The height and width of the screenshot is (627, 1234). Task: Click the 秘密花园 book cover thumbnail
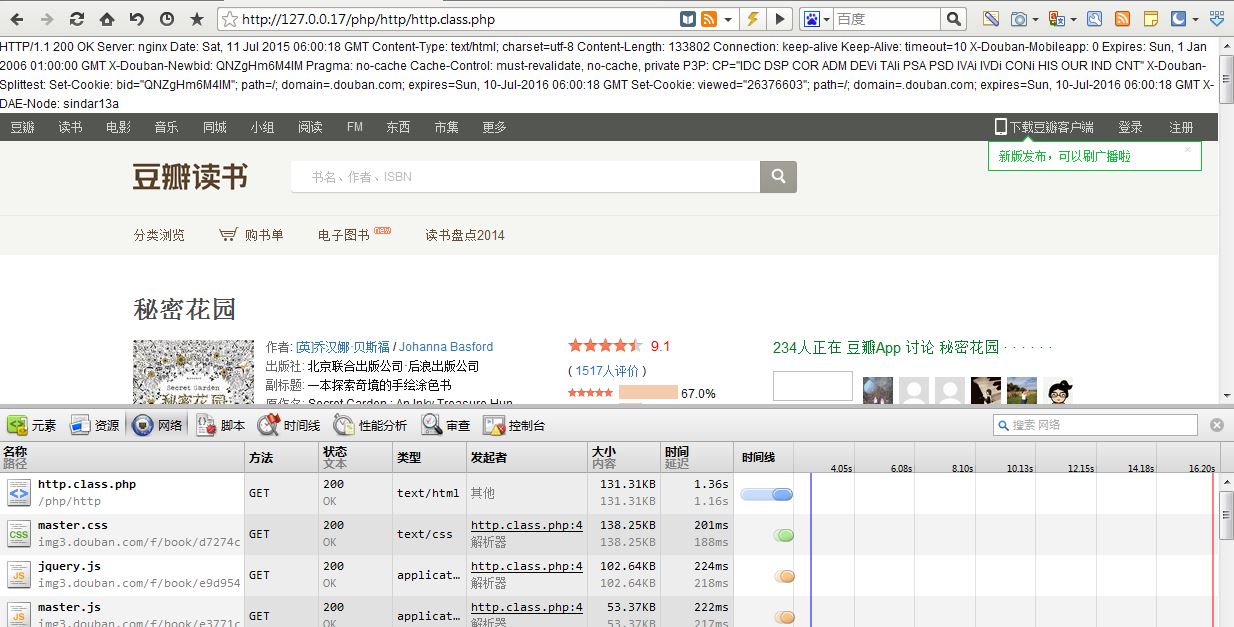pos(194,372)
